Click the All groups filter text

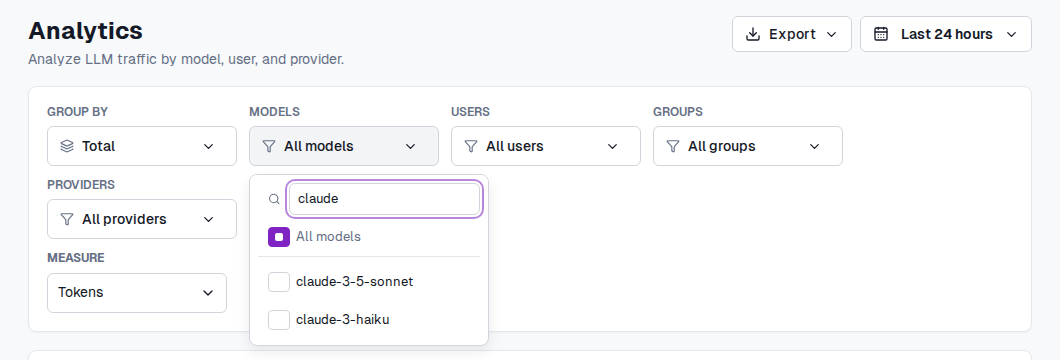(722, 146)
